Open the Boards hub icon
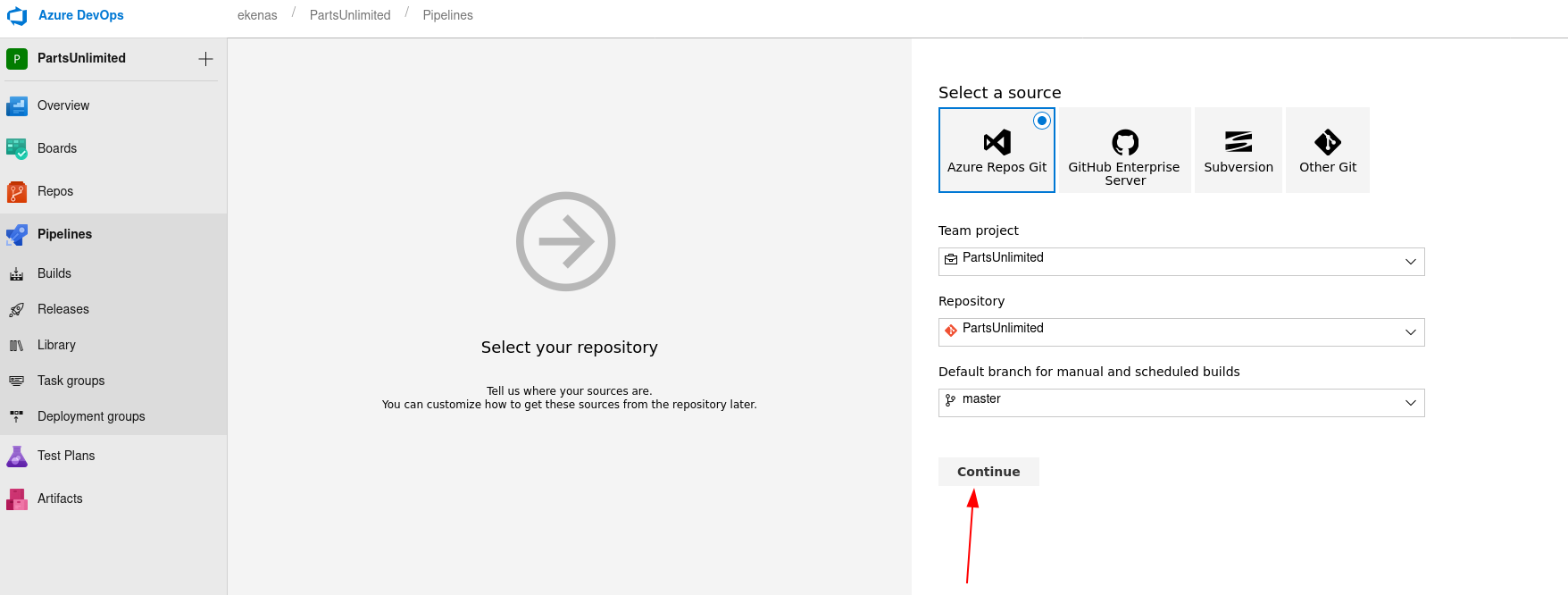The width and height of the screenshot is (1568, 595). [17, 149]
